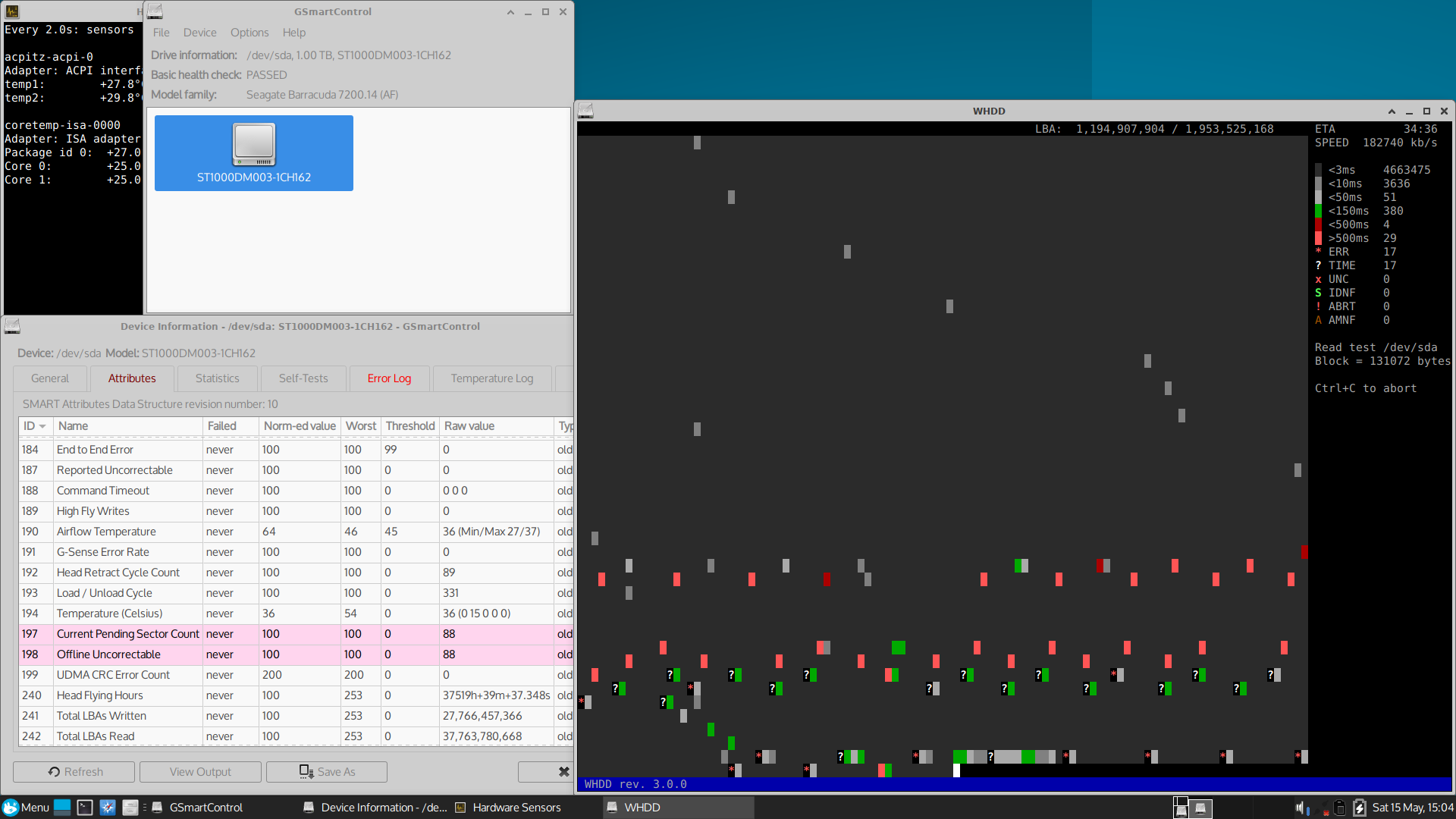This screenshot has height=819, width=1456.
Task: Switch to the Error Log tab
Action: 389,378
